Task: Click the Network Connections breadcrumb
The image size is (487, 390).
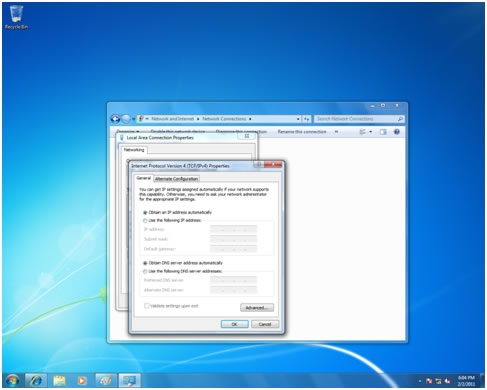Action: coord(224,119)
